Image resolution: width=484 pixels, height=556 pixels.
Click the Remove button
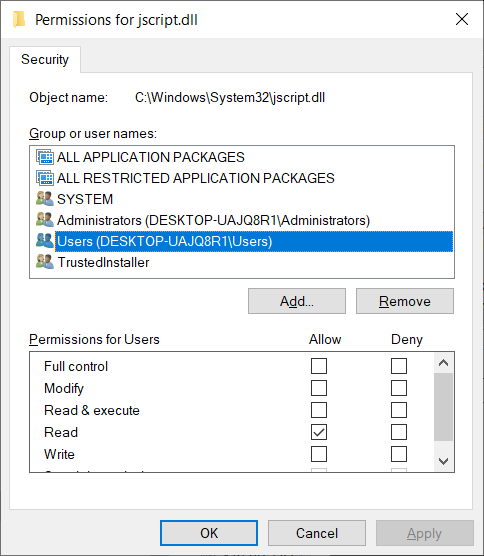405,301
